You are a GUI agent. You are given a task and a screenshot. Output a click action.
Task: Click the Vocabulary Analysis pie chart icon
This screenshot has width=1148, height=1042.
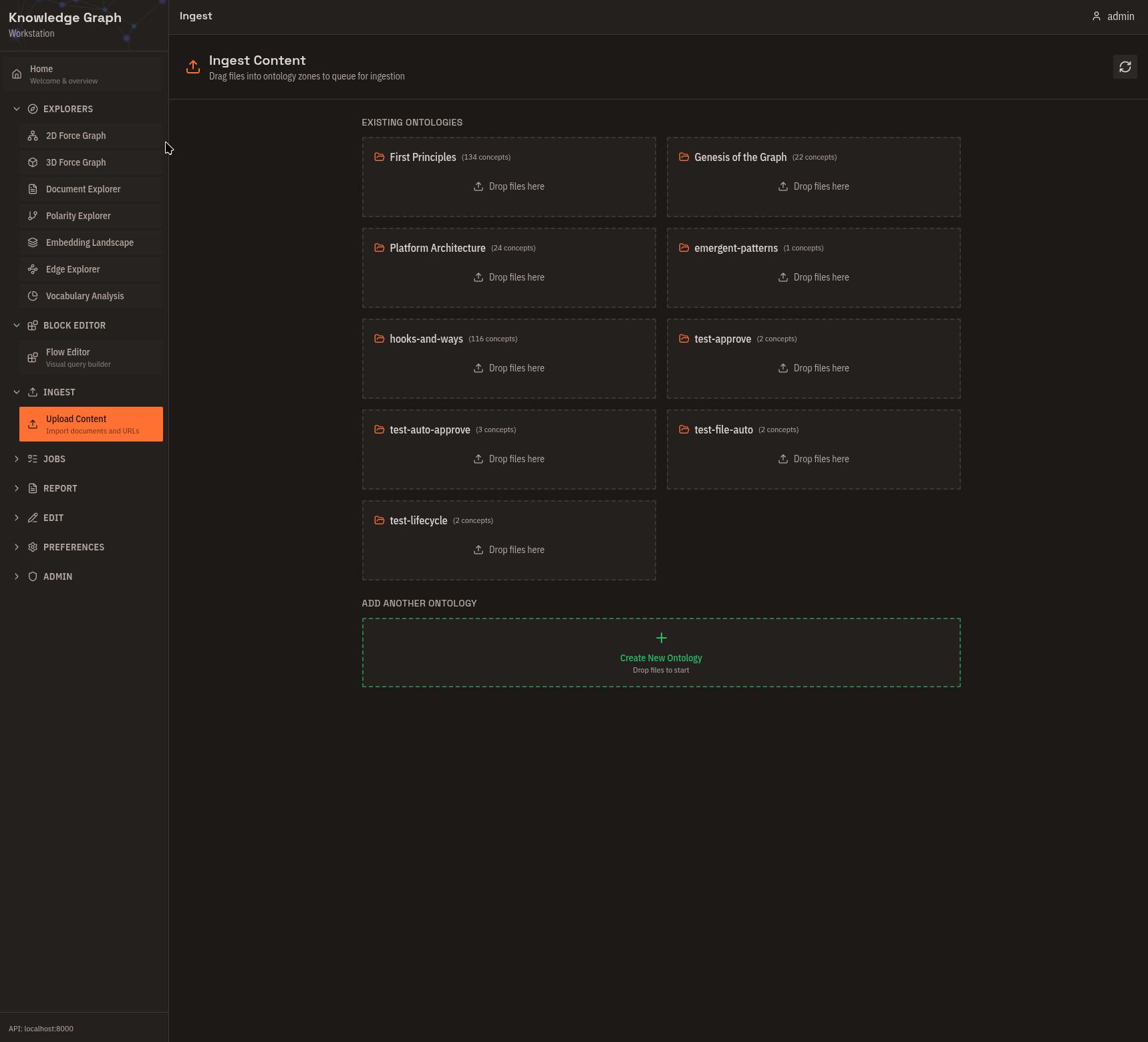pos(33,296)
